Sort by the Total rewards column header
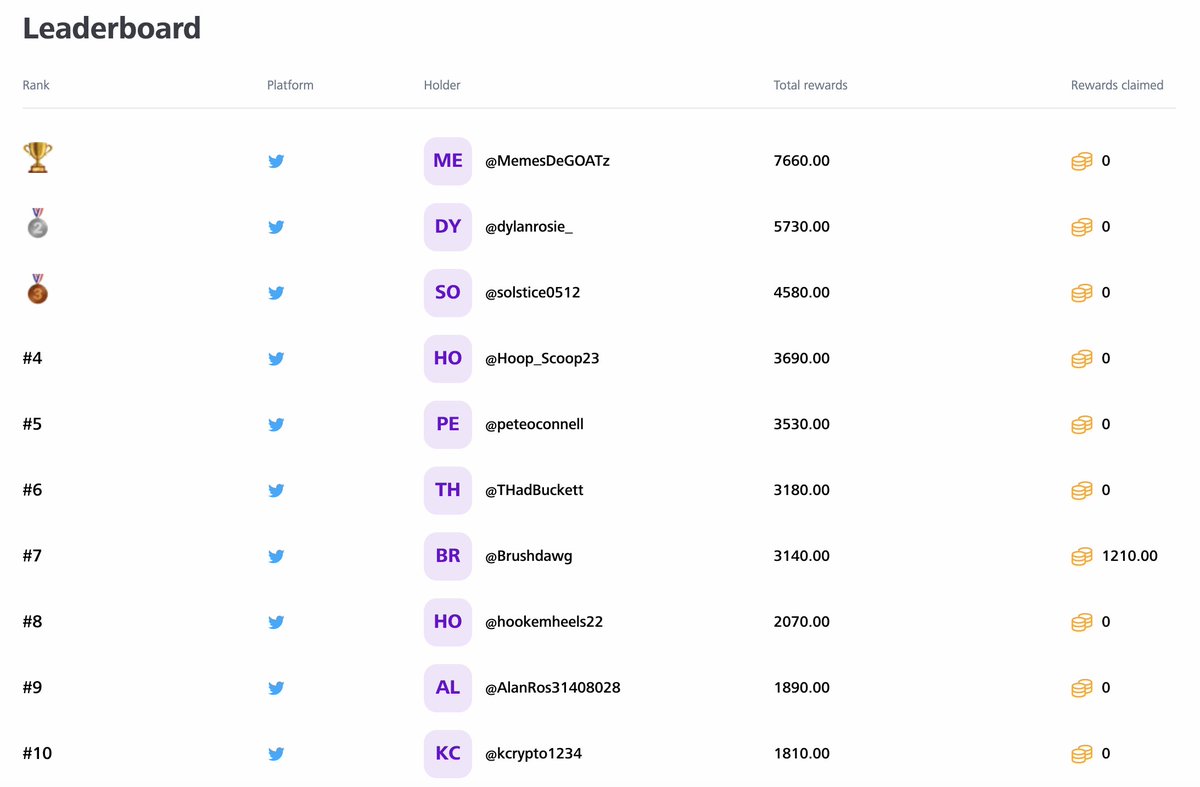 [x=810, y=85]
